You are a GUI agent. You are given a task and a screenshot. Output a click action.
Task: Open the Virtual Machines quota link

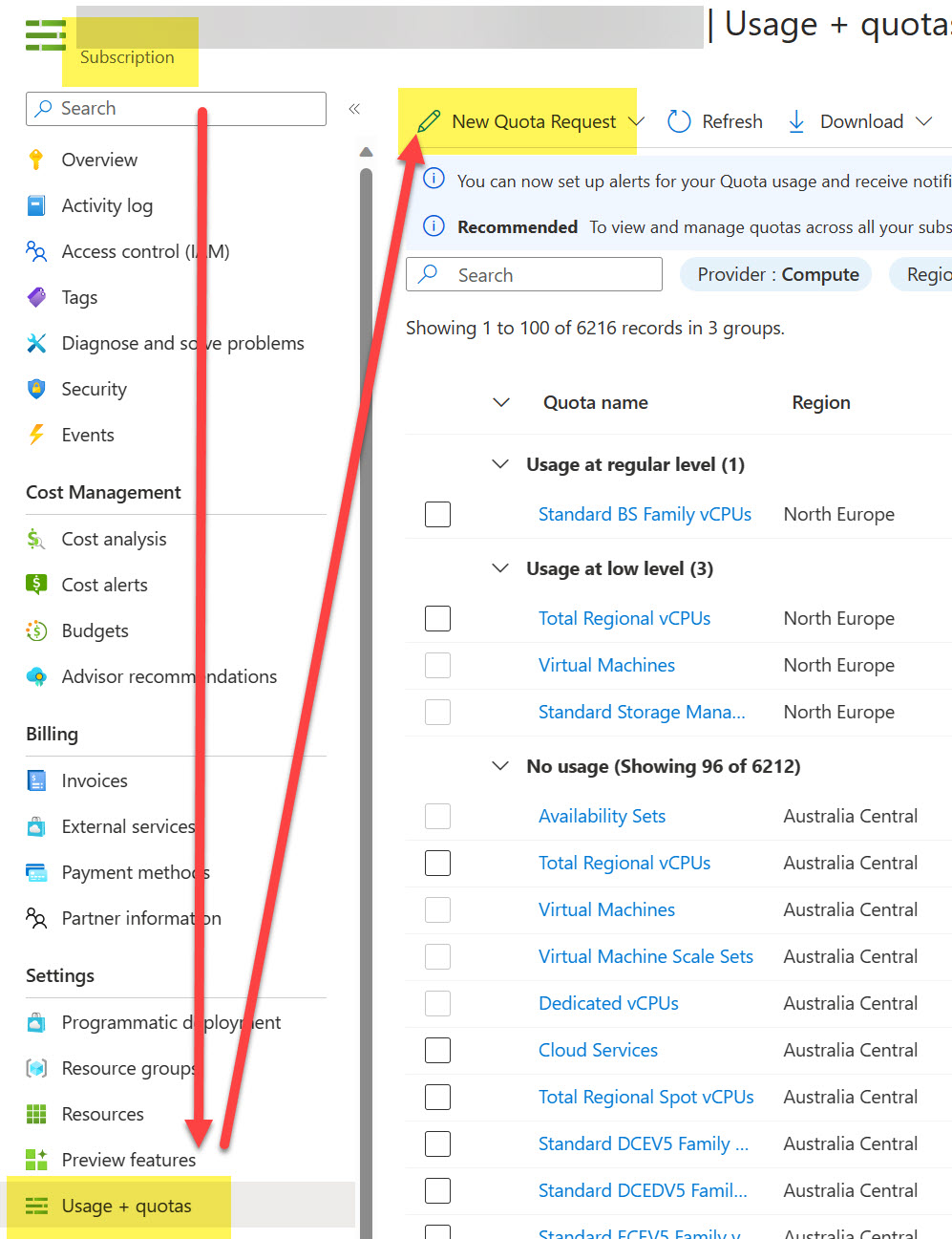point(606,665)
